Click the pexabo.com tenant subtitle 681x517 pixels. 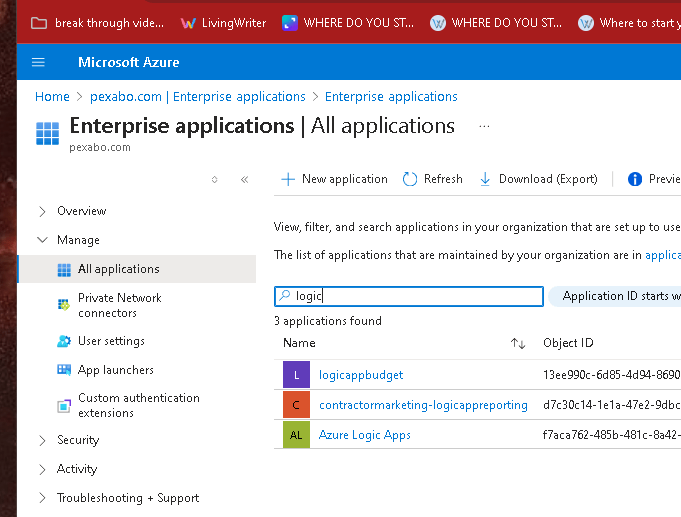click(100, 147)
